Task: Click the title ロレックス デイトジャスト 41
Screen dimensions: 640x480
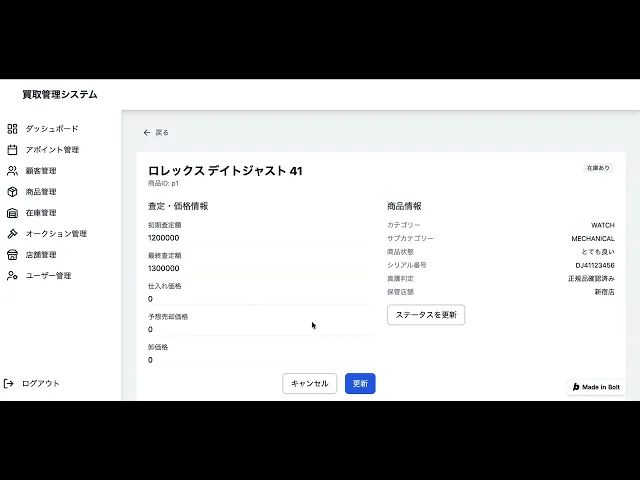Action: pyautogui.click(x=225, y=171)
